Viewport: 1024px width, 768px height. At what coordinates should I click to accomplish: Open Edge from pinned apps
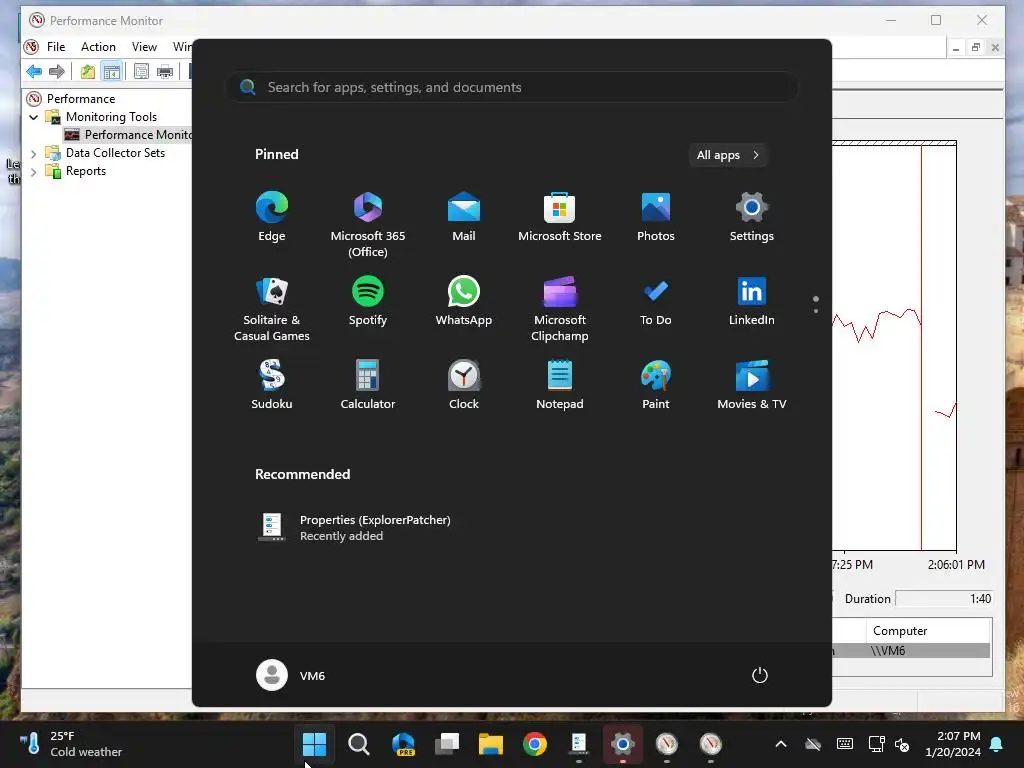tap(272, 217)
